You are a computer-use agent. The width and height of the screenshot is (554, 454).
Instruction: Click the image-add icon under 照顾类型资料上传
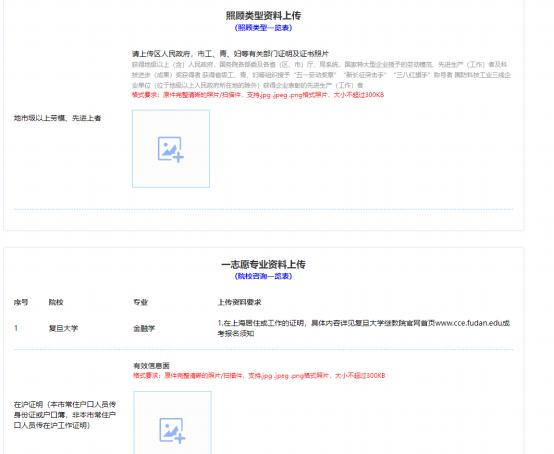coord(171,149)
